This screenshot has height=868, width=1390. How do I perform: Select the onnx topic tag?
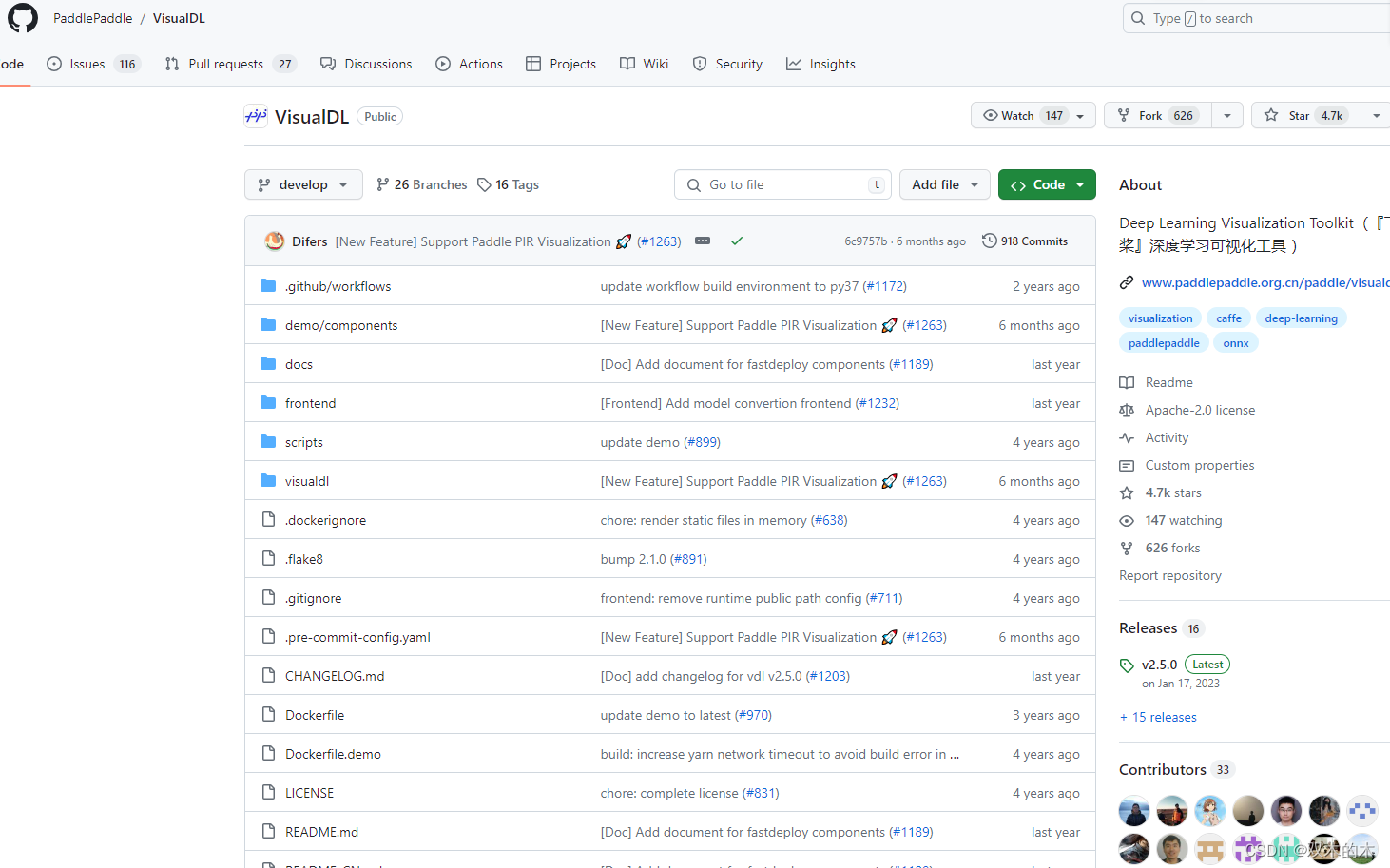coord(1236,343)
